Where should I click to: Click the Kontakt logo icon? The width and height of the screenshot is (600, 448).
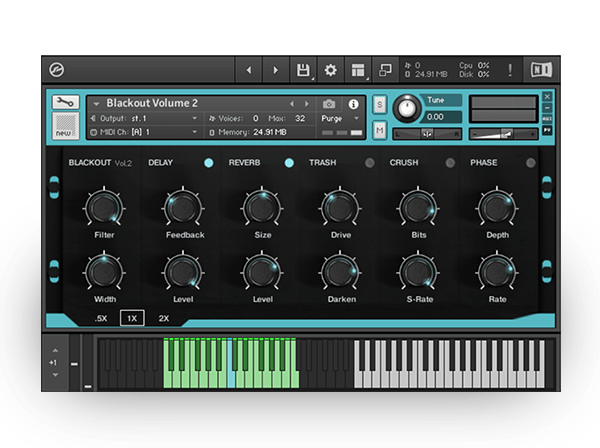coord(57,70)
